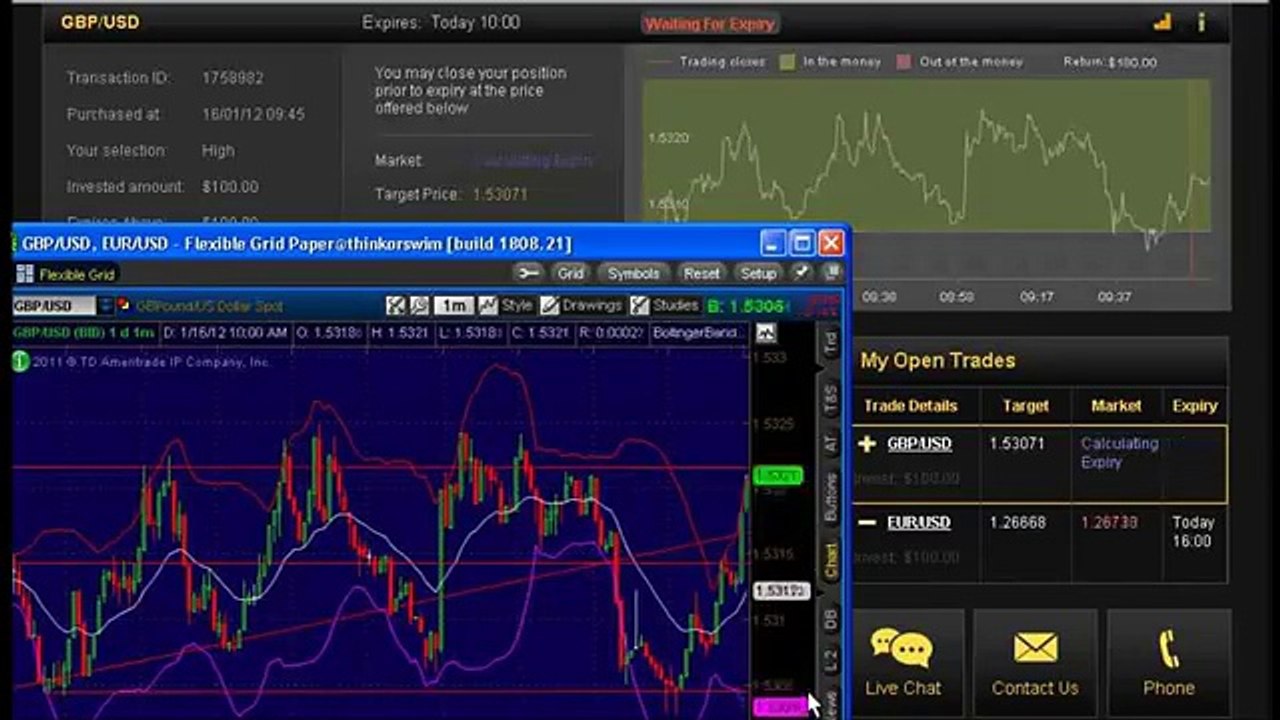The image size is (1280, 720).
Task: Open the AT side tab
Action: tap(830, 443)
